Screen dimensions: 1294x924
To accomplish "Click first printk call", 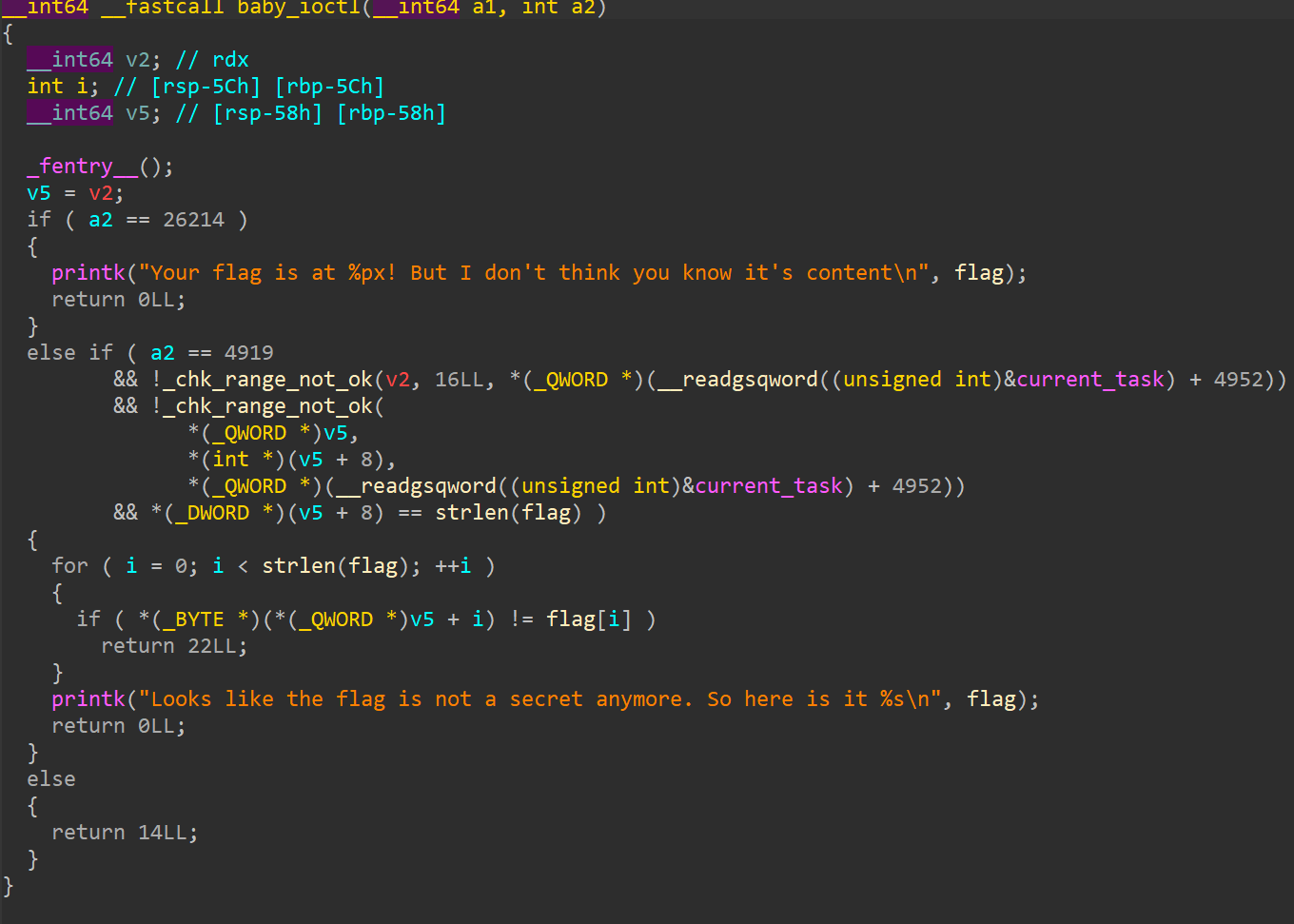I will point(88,273).
